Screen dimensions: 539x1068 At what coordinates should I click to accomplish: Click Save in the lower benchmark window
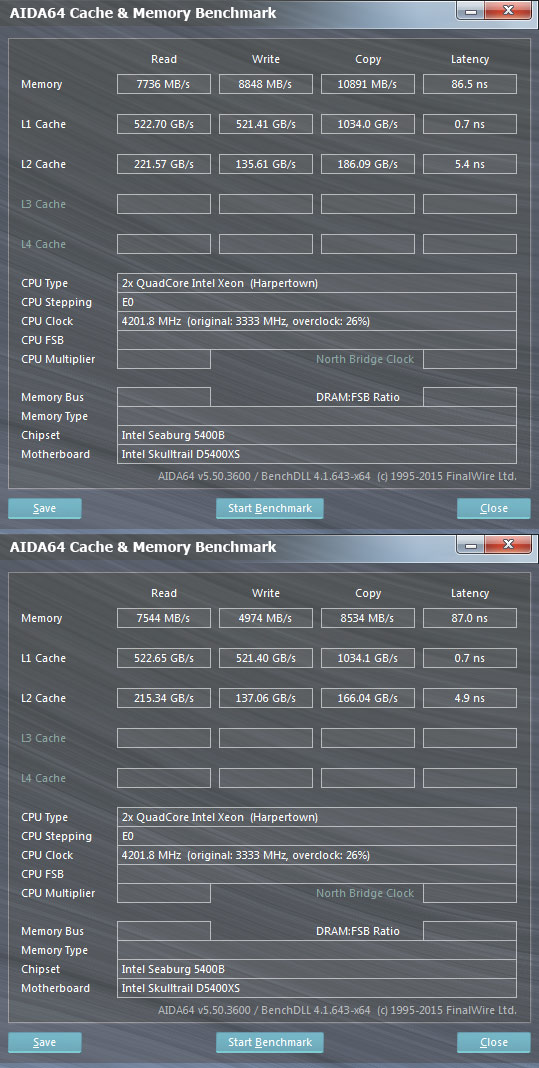click(x=45, y=1042)
